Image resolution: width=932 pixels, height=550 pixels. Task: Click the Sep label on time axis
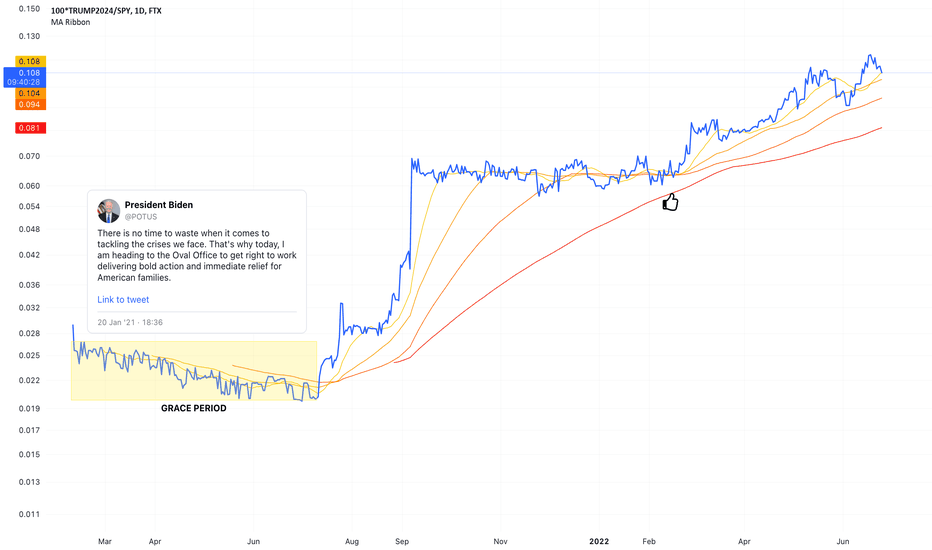(402, 542)
